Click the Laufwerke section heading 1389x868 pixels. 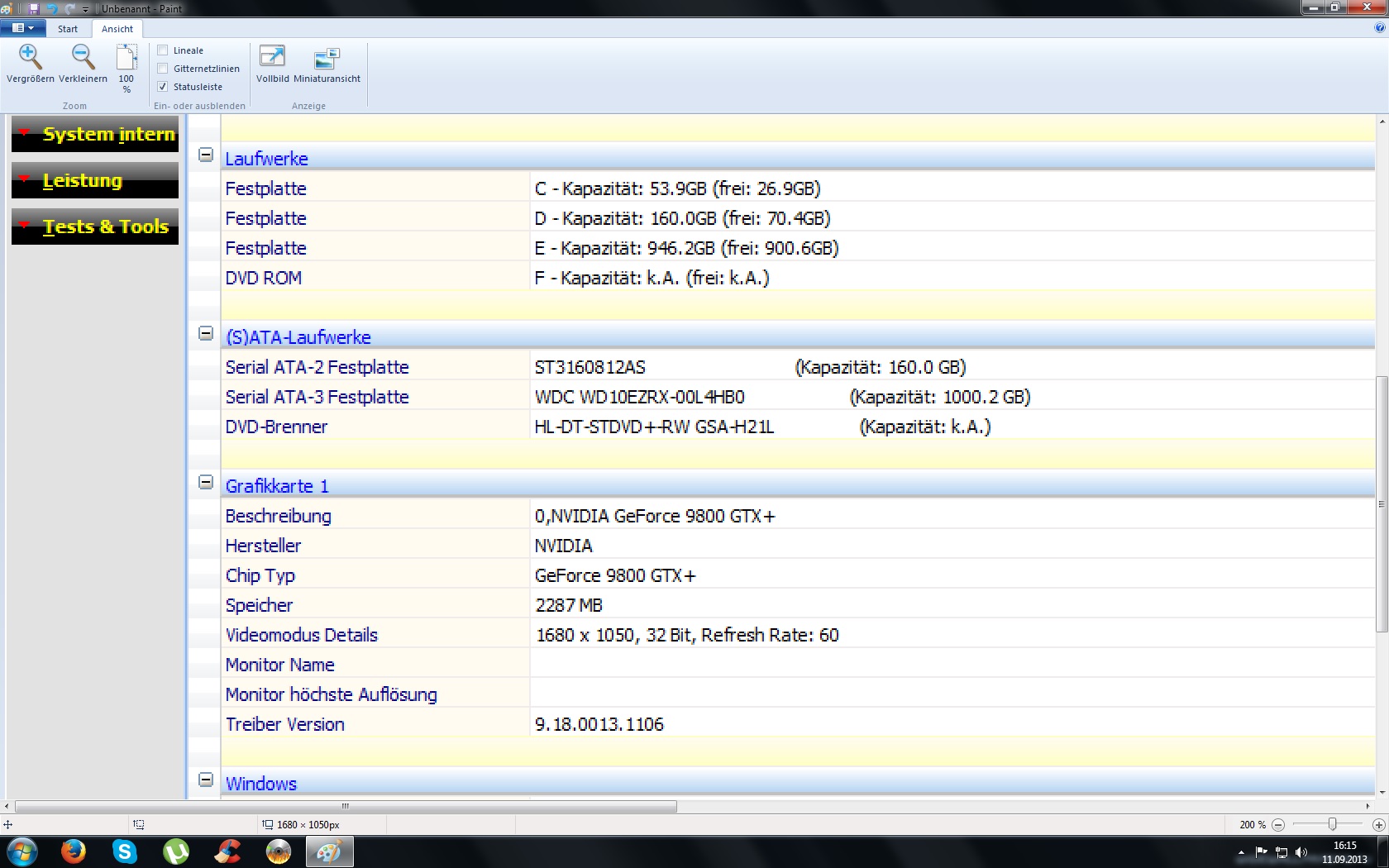click(266, 159)
